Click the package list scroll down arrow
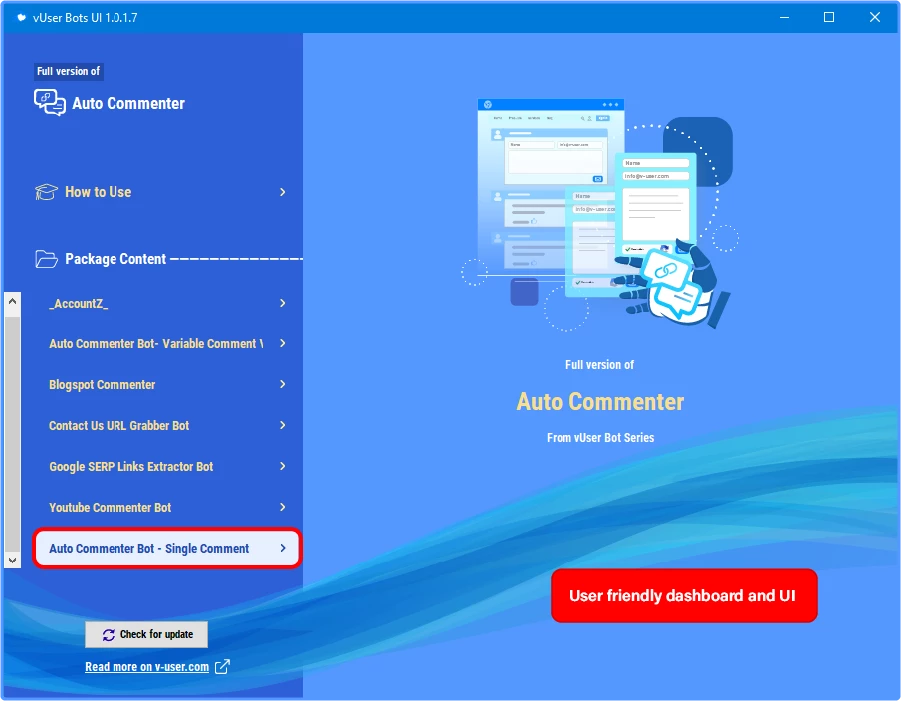 coord(13,560)
